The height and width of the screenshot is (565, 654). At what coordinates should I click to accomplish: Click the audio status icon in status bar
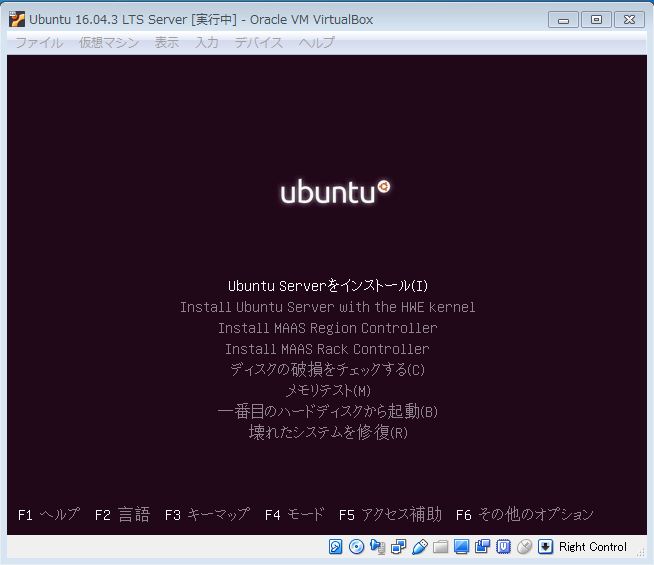(x=377, y=547)
